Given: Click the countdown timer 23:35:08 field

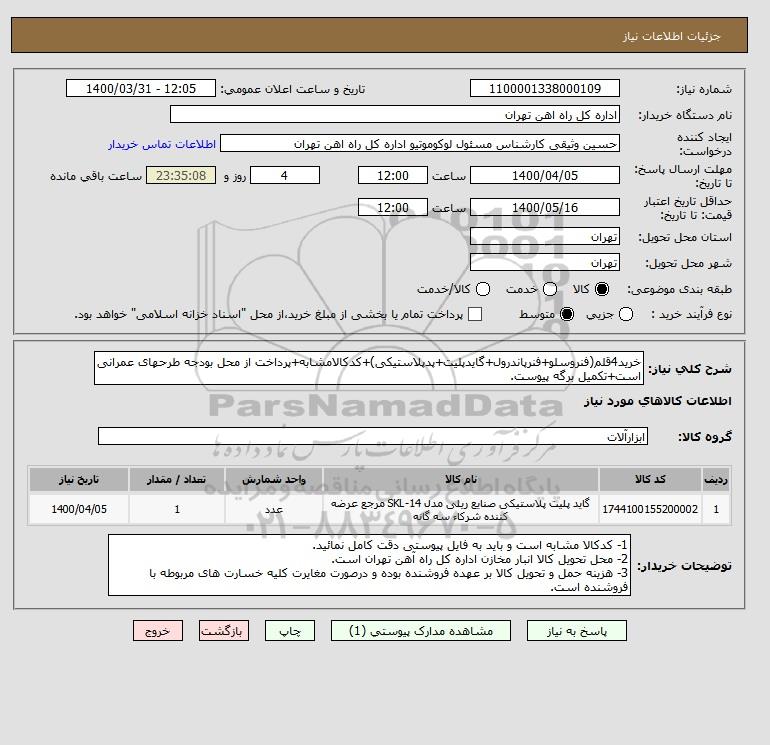Looking at the screenshot, I should click(x=181, y=175).
